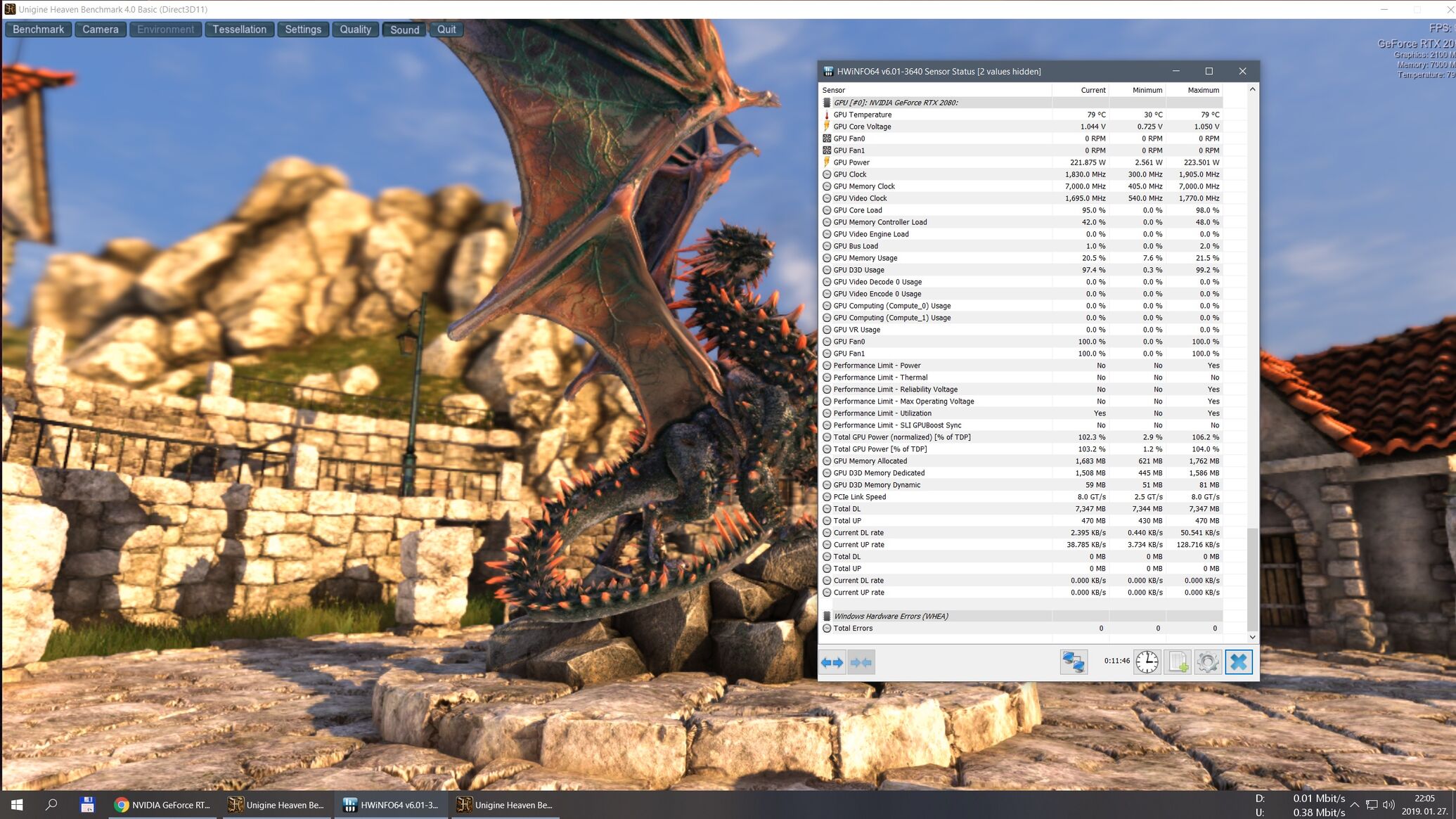Select Performance Limit - Thermal row
The width and height of the screenshot is (1456, 819).
1021,378
